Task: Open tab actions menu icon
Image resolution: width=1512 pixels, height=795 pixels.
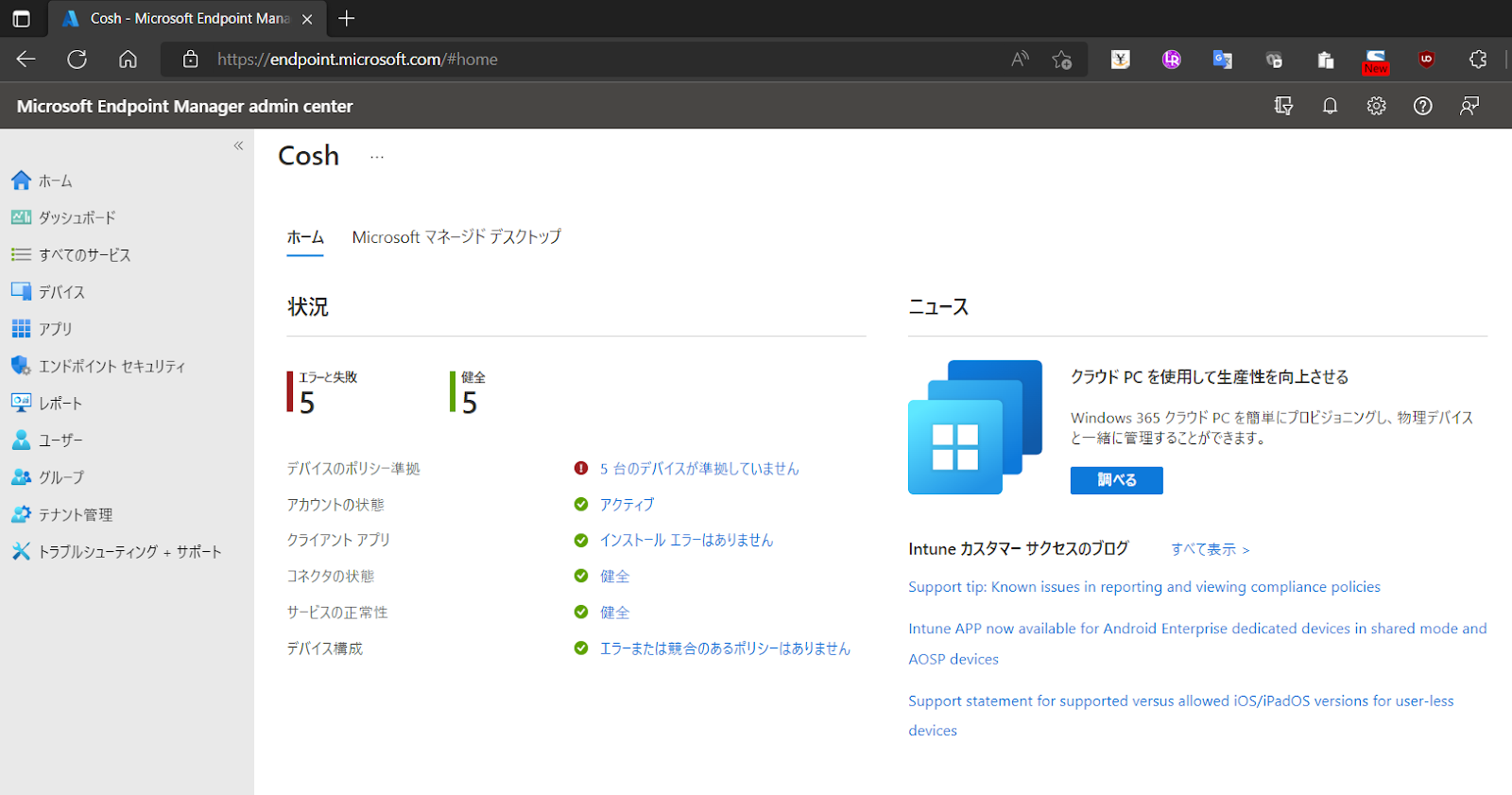Action: 21,18
